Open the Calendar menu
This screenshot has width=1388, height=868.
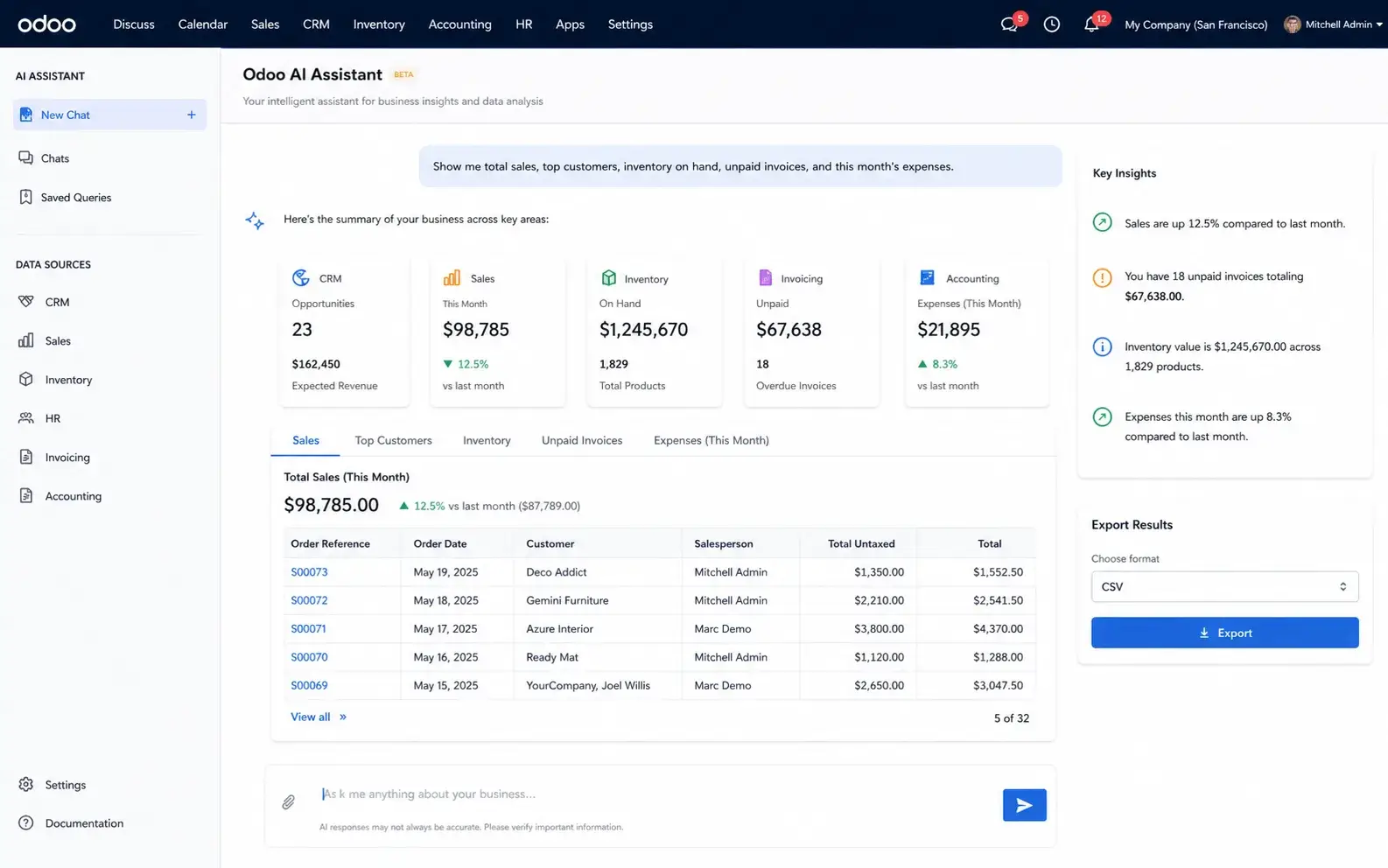coord(203,24)
